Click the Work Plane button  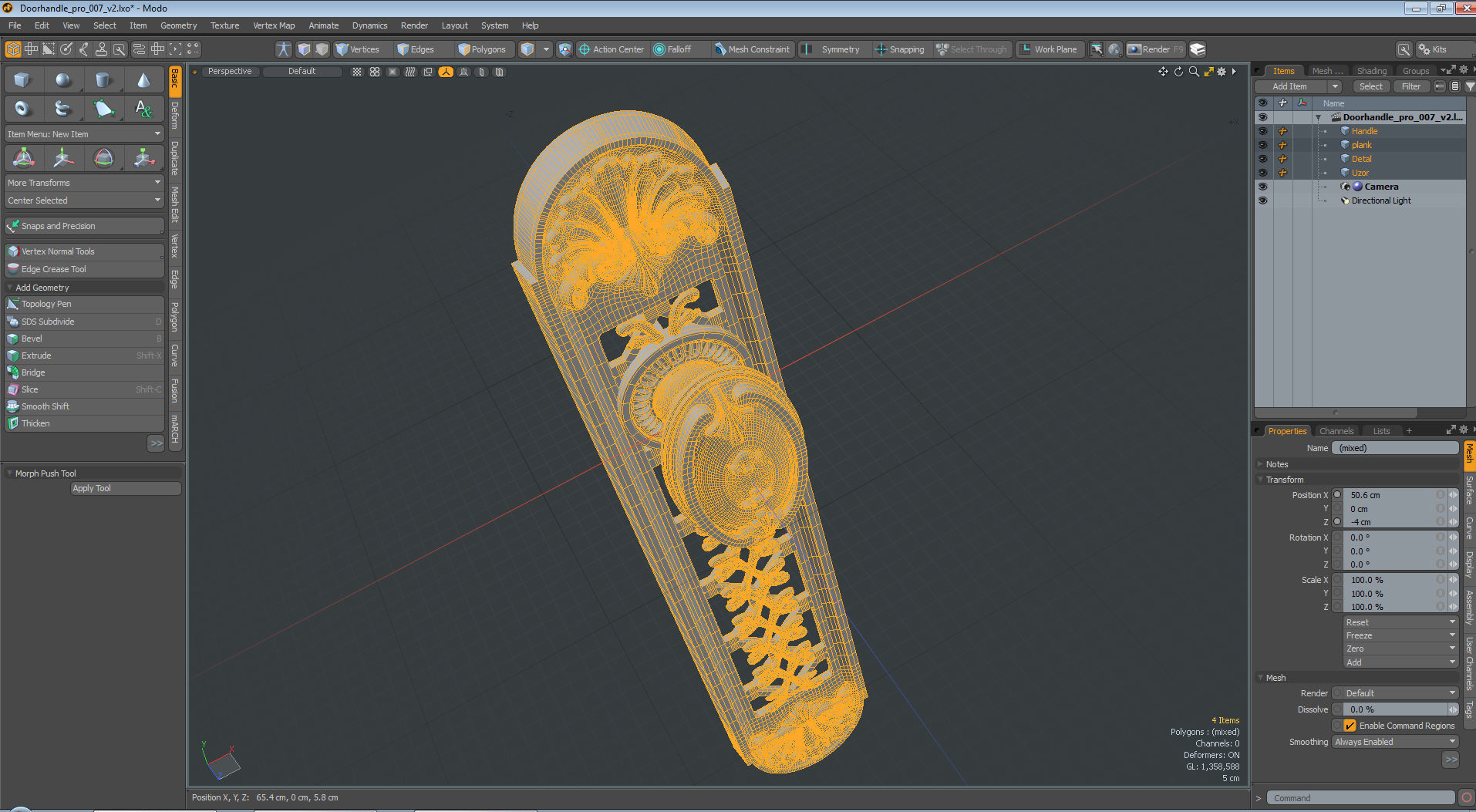[1049, 49]
